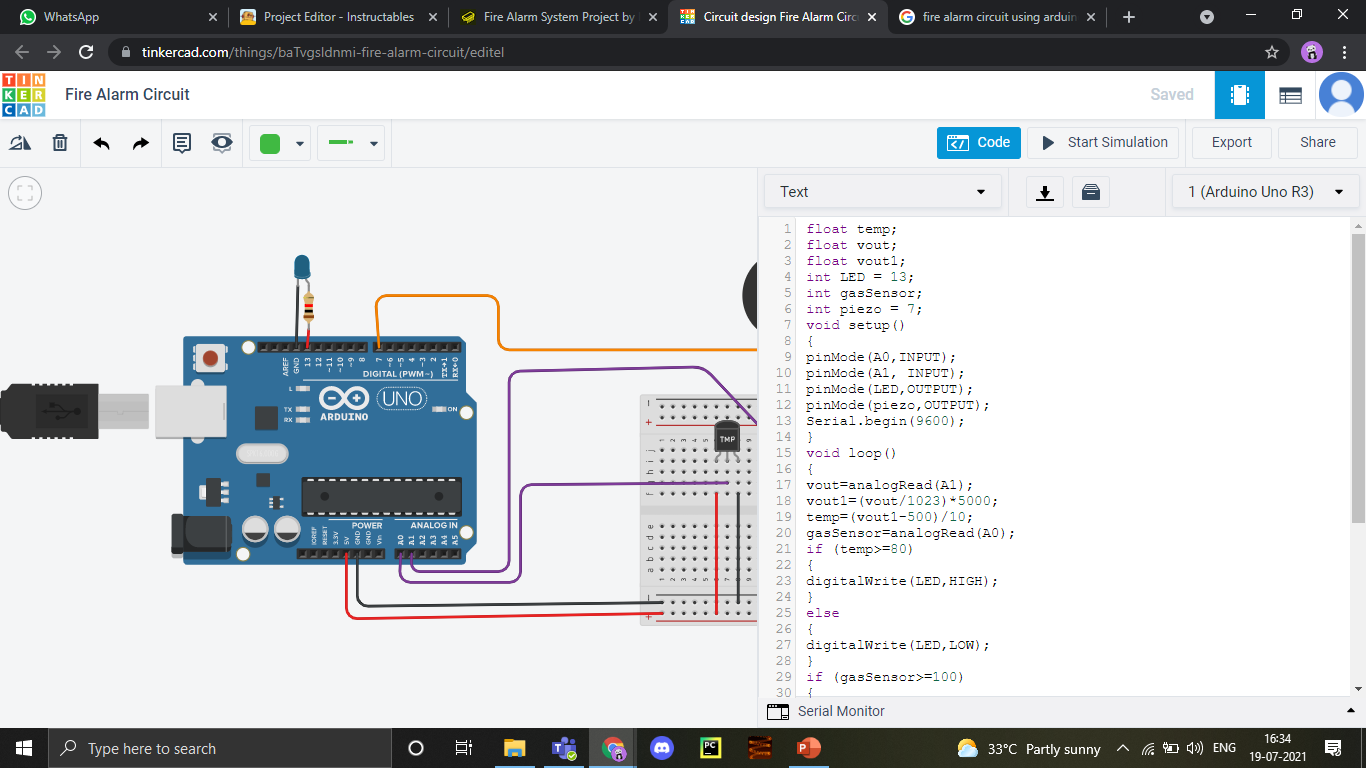Click the Share button
Viewport: 1366px width, 768px height.
(x=1318, y=143)
